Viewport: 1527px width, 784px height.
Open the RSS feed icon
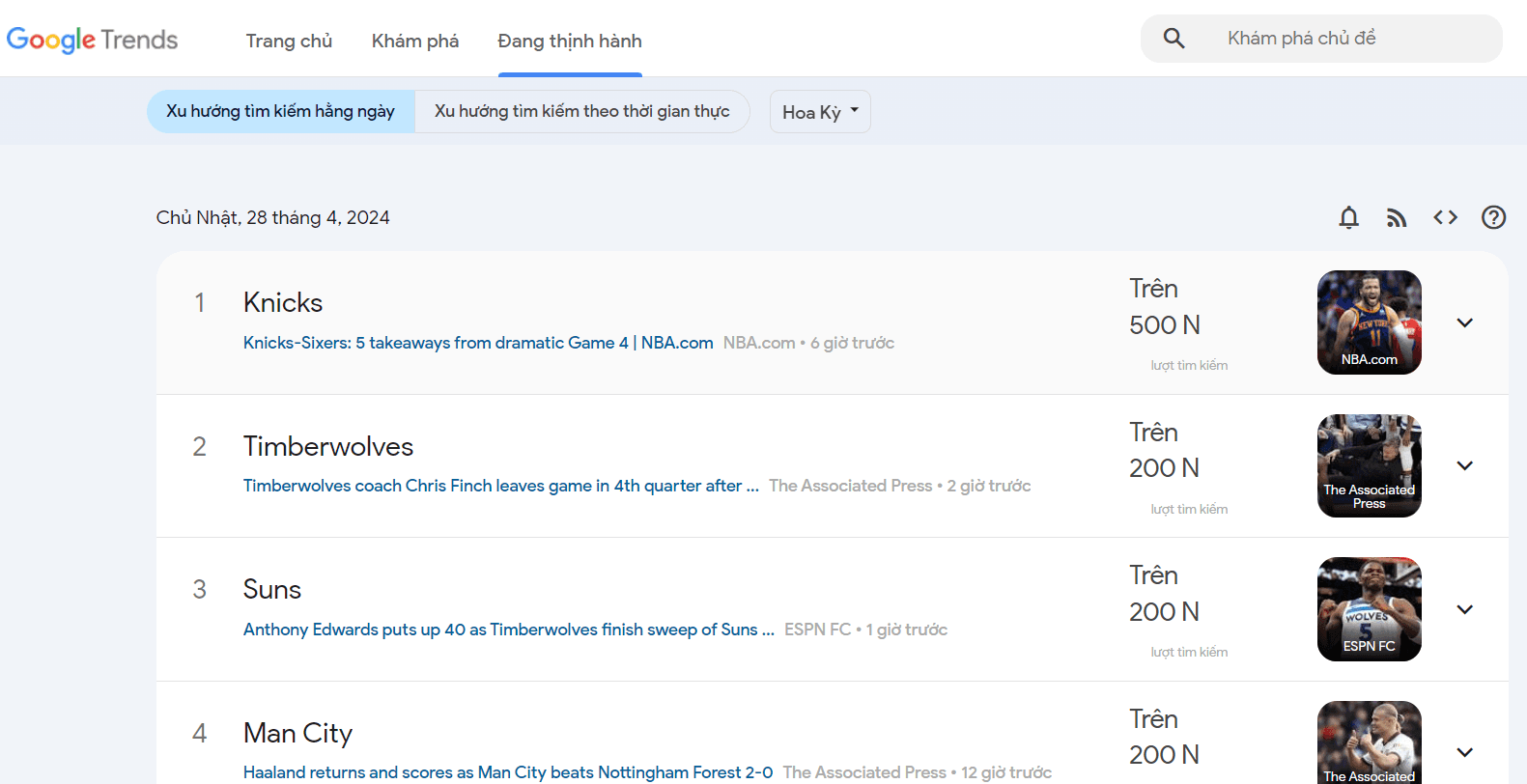point(1397,217)
